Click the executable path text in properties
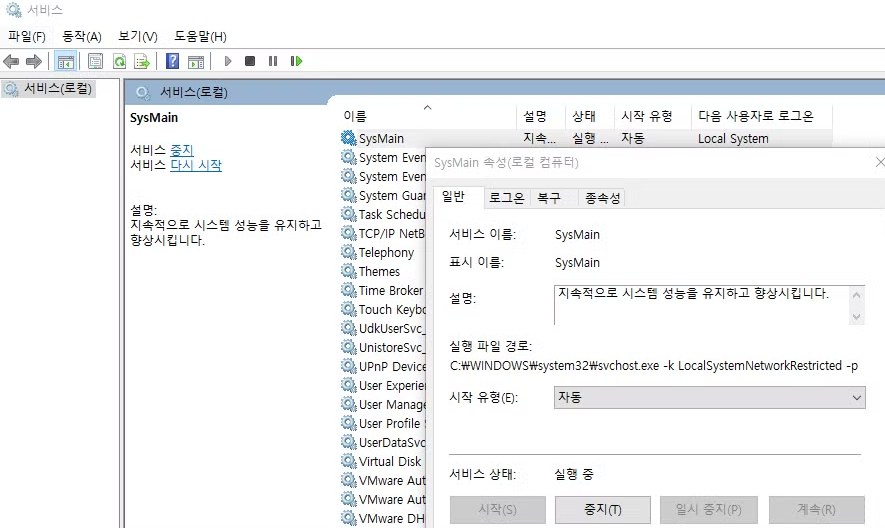 click(654, 366)
